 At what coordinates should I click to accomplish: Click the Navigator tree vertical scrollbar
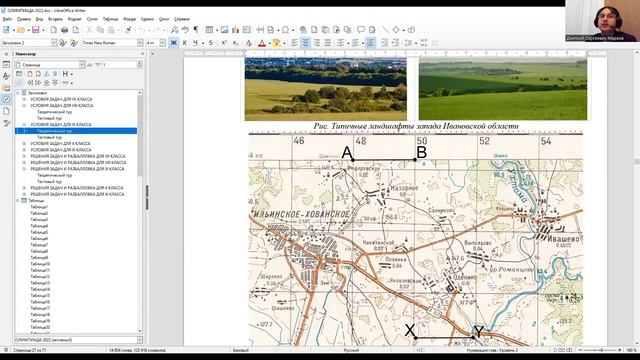pyautogui.click(x=140, y=211)
